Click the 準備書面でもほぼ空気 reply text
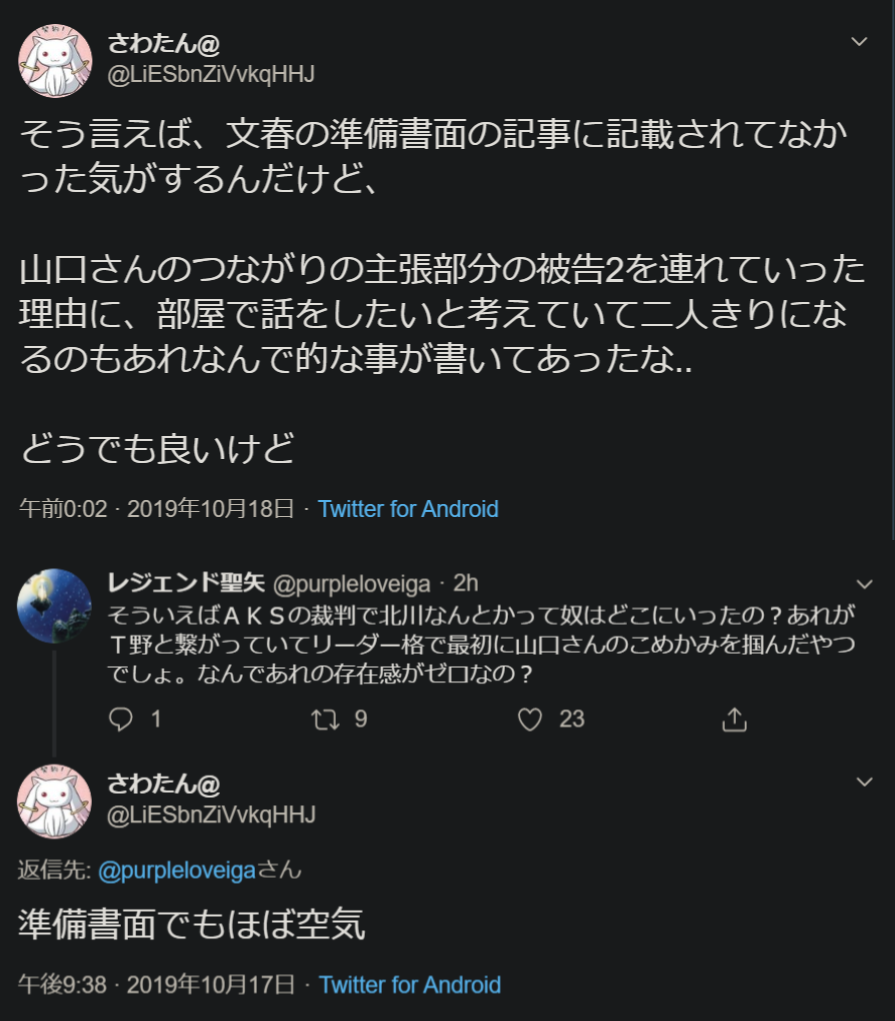Viewport: 895px width, 1021px height. pyautogui.click(x=192, y=926)
